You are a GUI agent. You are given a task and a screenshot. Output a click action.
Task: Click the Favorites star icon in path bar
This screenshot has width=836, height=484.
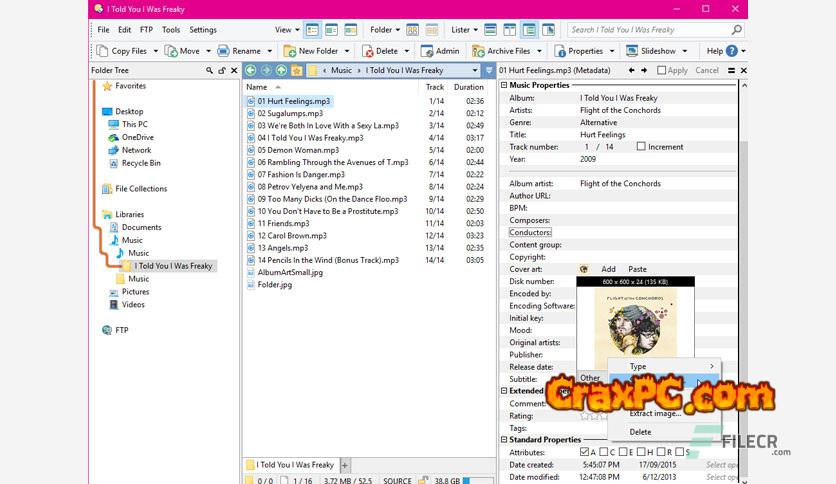297,71
